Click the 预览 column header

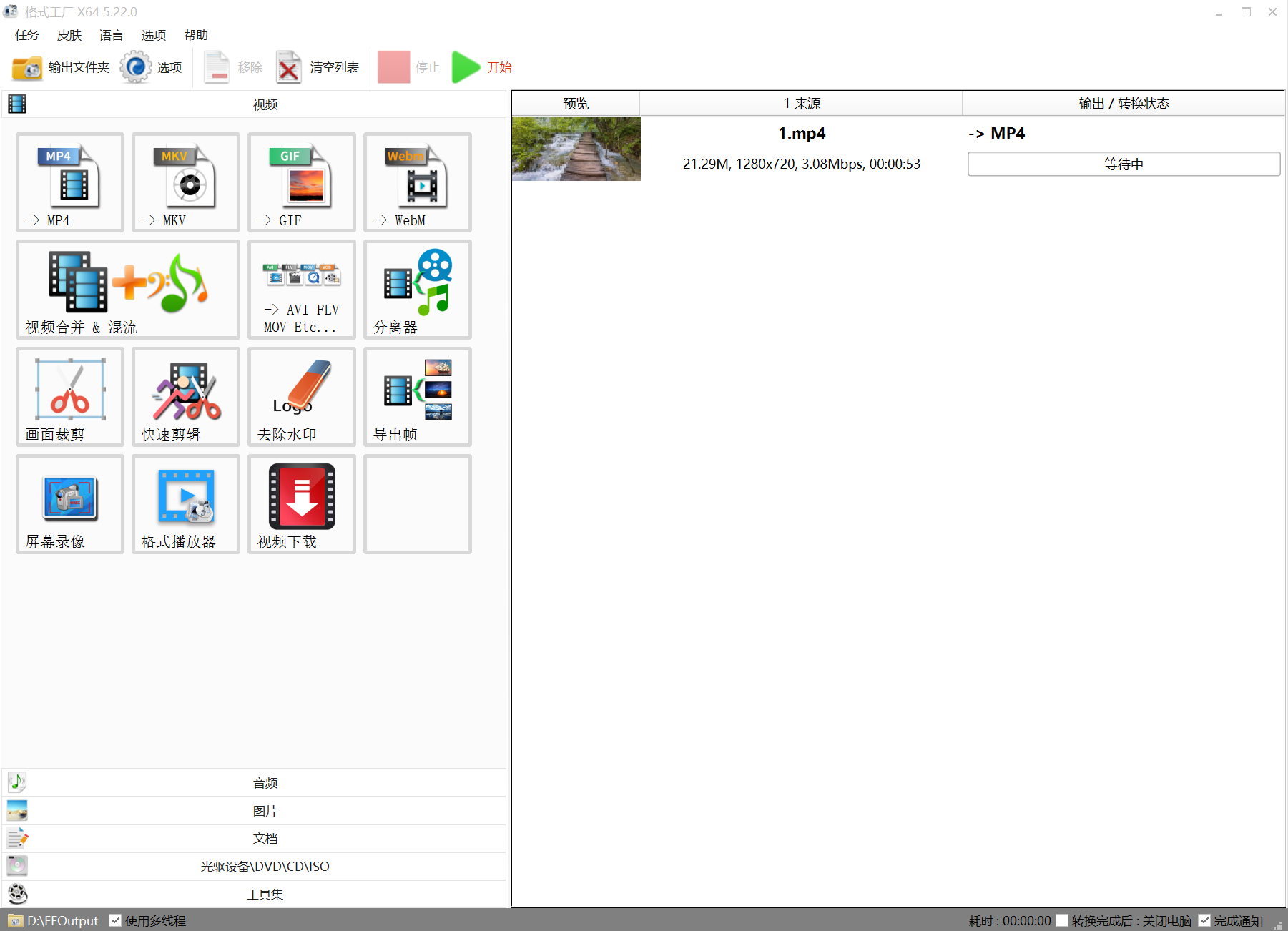[x=576, y=104]
